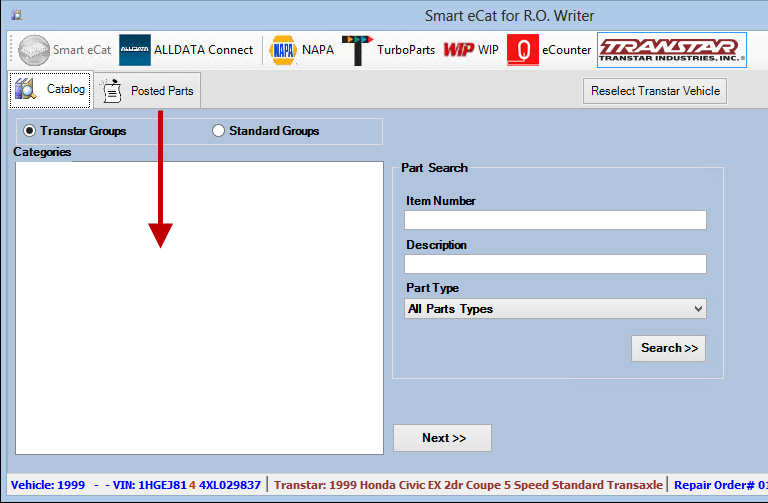The image size is (768, 503).
Task: Choose the Standard Groups radio option
Action: pos(219,131)
